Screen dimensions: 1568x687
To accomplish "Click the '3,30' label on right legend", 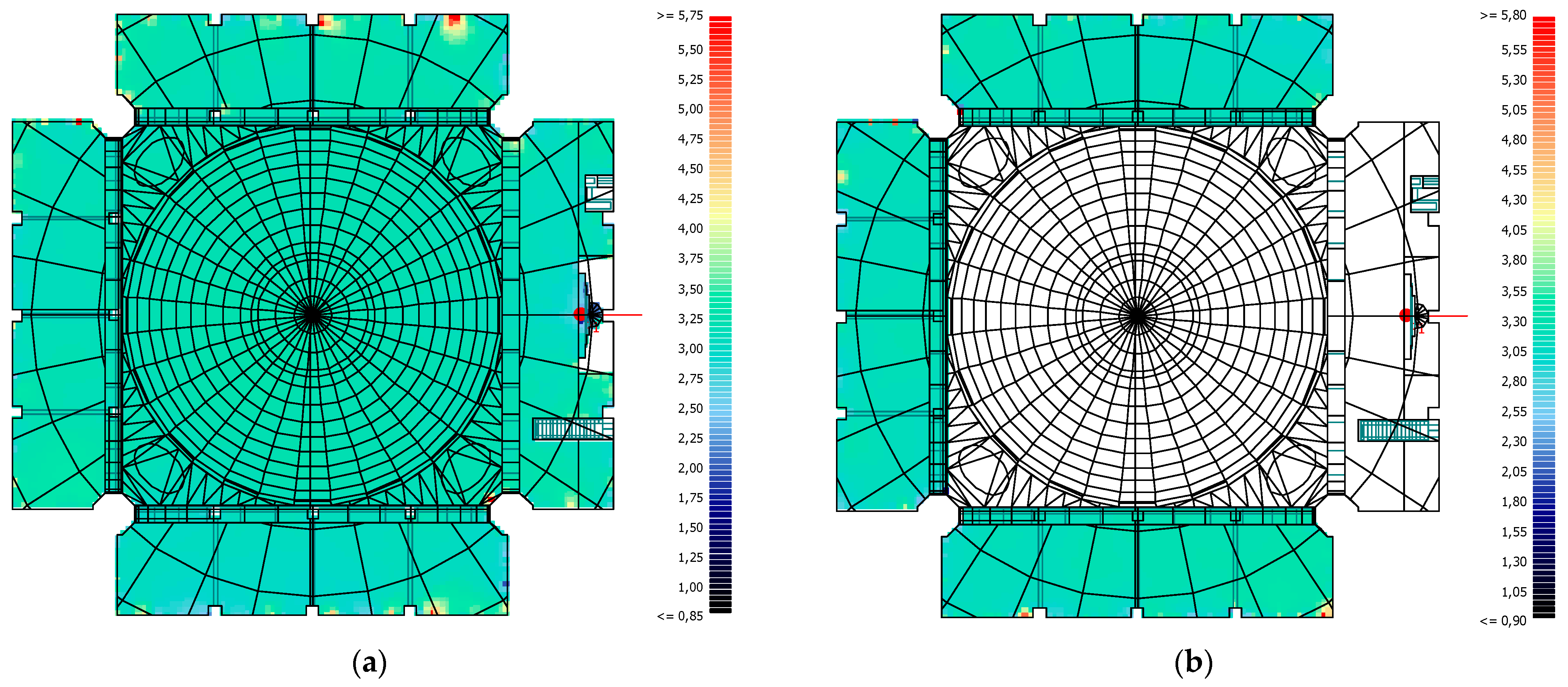I will tap(1514, 321).
